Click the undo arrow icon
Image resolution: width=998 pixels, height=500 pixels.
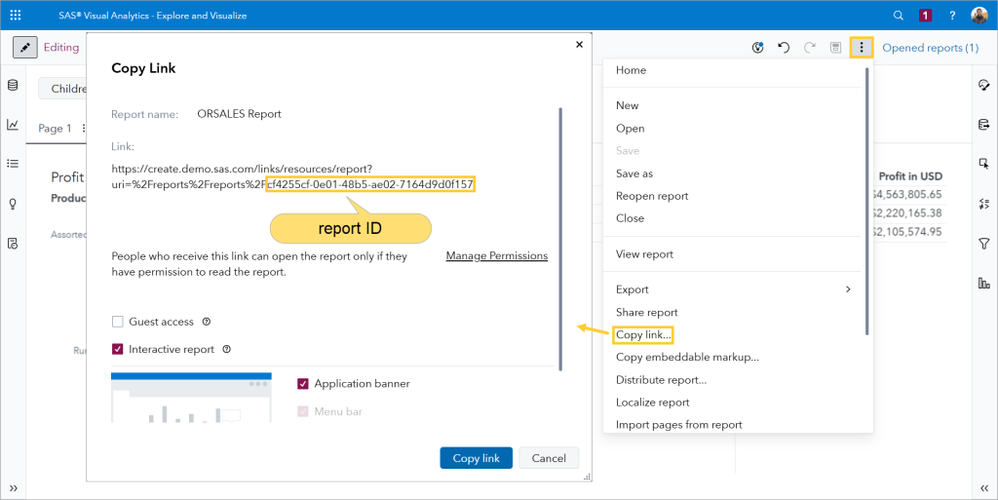784,48
